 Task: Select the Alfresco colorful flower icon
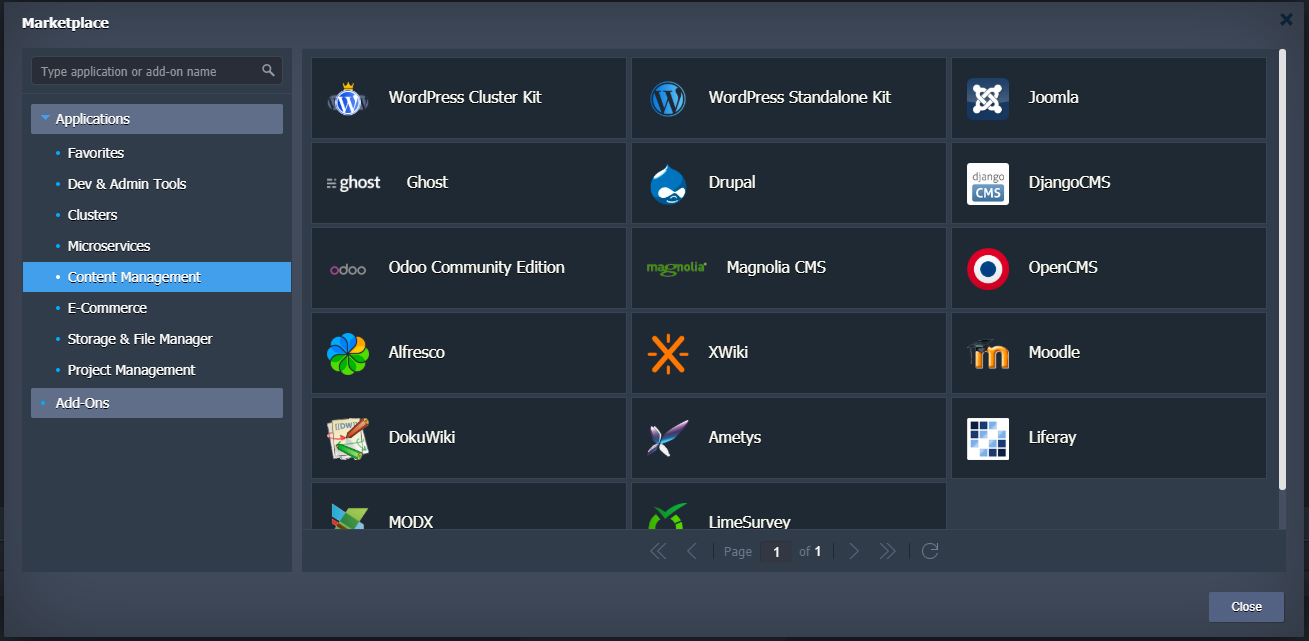tap(348, 354)
